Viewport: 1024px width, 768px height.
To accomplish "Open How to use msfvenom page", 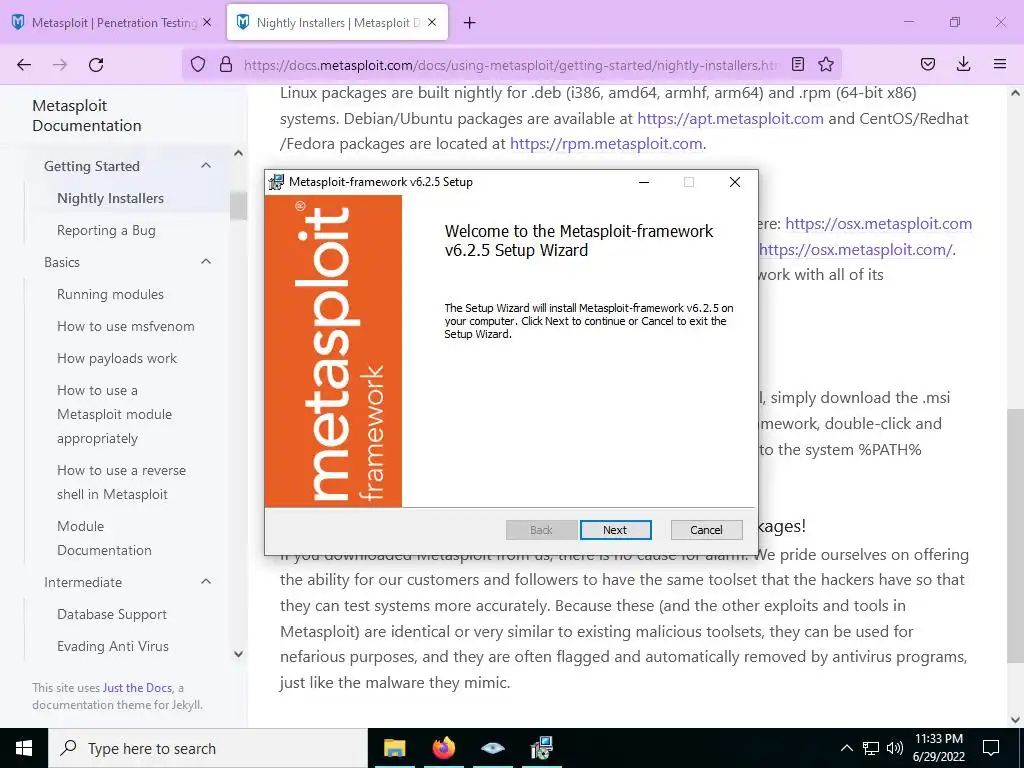I will tap(125, 327).
